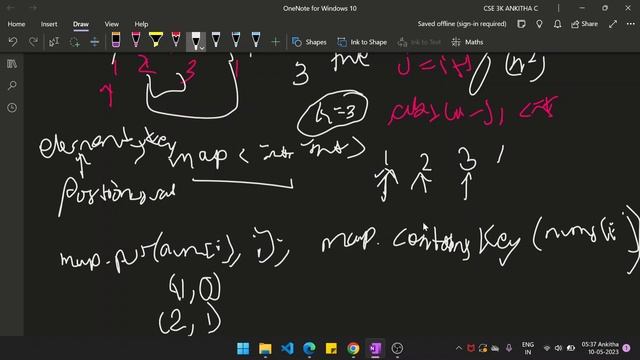Screen dimensions: 640x360
Task: Open the View tab
Action: click(111, 24)
